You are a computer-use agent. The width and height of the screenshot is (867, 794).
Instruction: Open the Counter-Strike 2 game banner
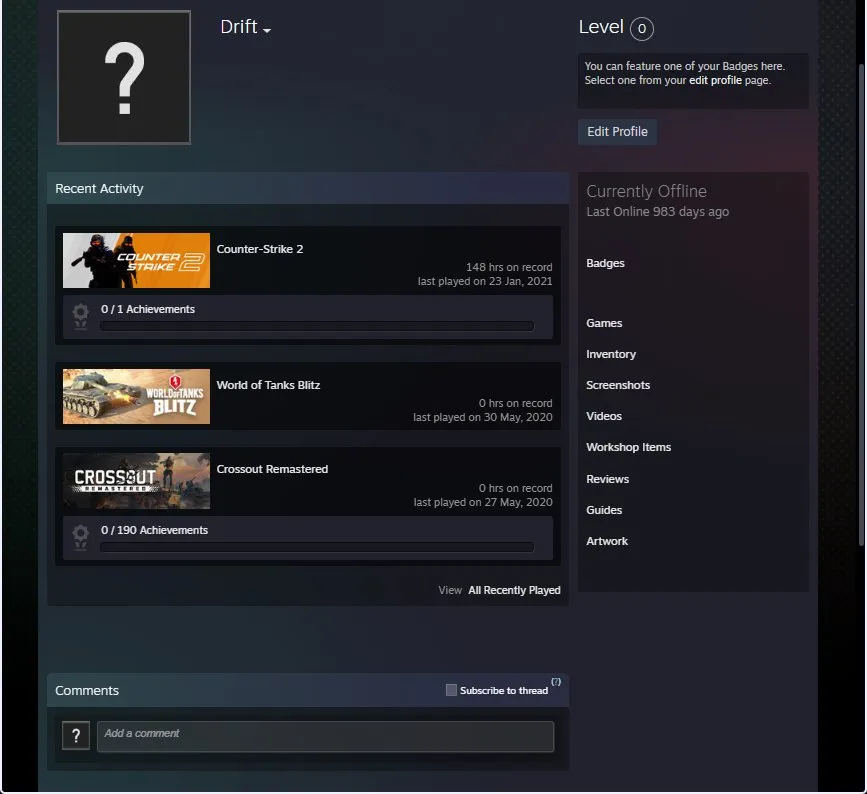click(x=136, y=260)
